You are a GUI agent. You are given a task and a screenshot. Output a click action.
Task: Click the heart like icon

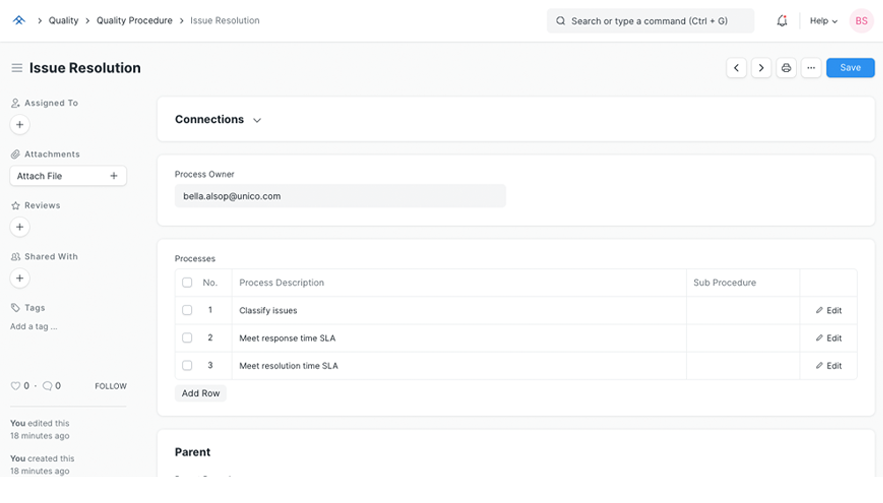pos(15,386)
